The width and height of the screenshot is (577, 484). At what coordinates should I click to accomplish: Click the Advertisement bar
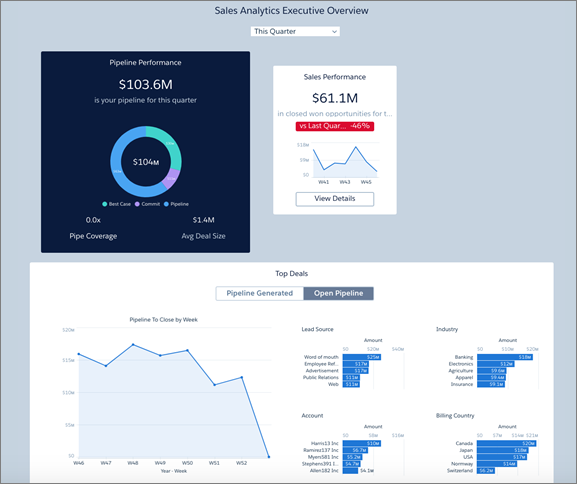tap(355, 371)
